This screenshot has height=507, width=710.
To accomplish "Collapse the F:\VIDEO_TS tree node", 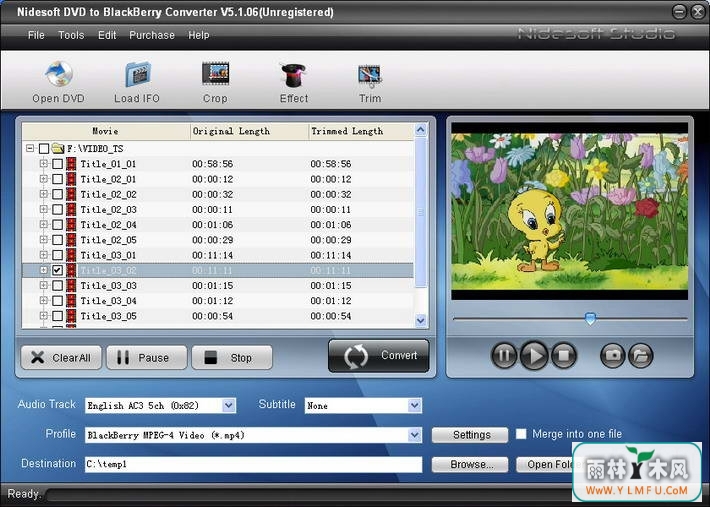I will click(x=30, y=148).
